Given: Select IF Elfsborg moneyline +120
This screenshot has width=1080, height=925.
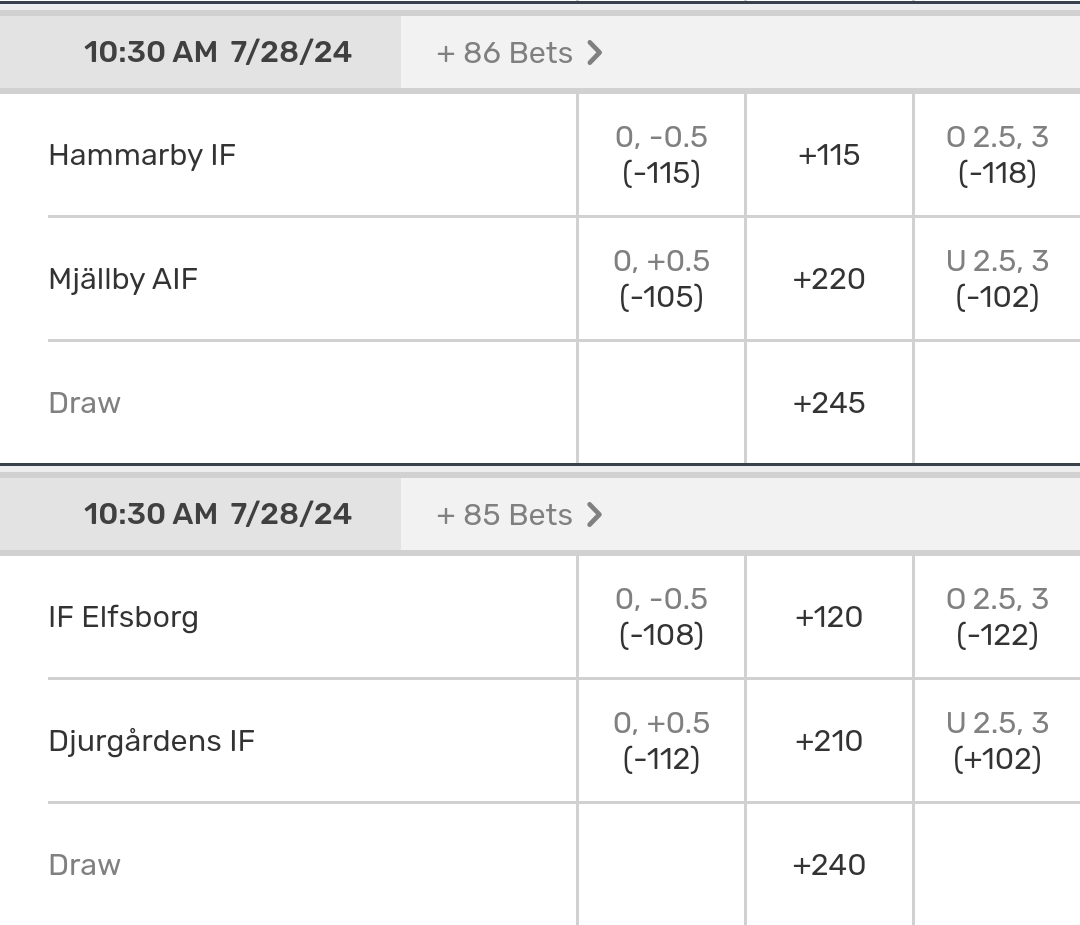Looking at the screenshot, I should pos(829,617).
